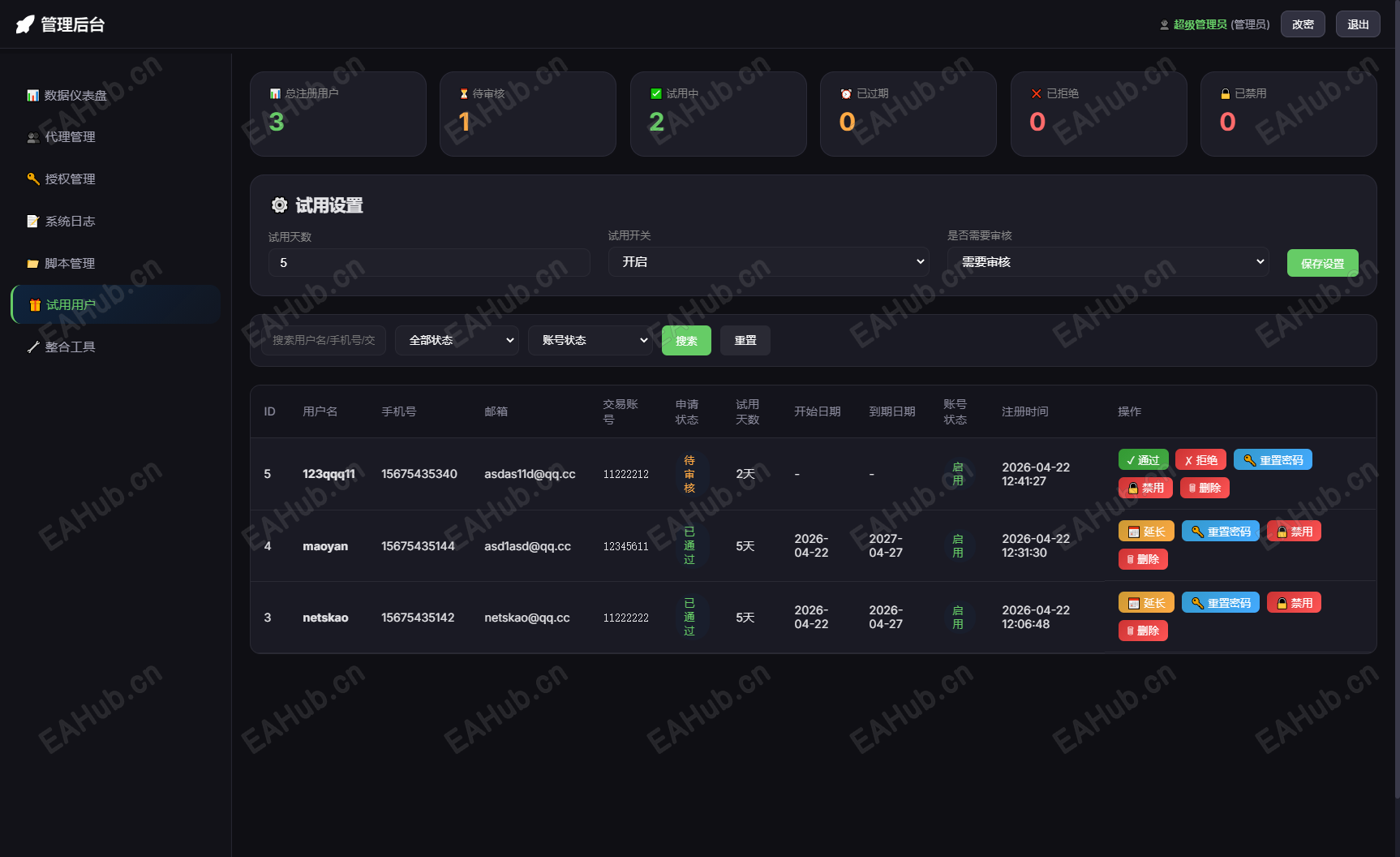Click the 改密 button
1400x857 pixels.
[x=1303, y=24]
